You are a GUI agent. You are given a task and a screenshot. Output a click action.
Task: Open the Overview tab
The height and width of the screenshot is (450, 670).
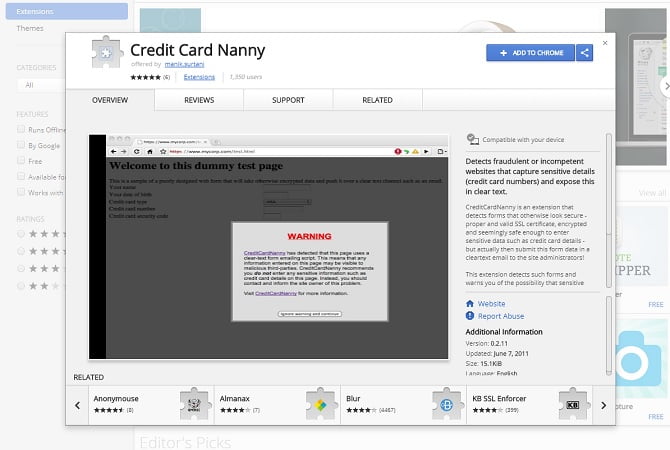pyautogui.click(x=110, y=100)
